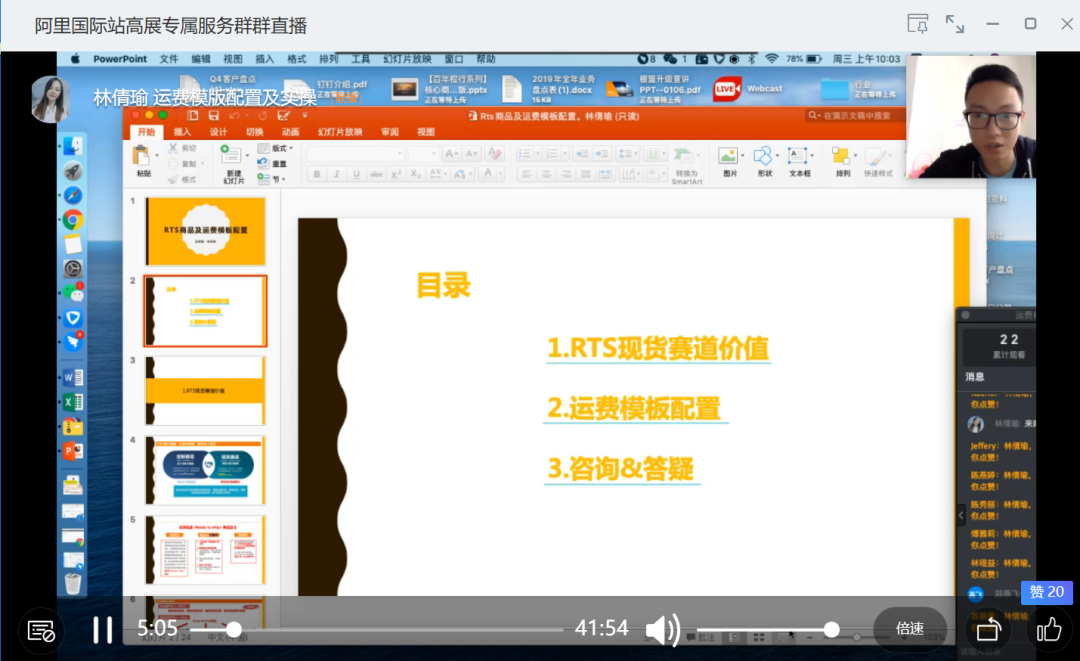Toggle Italic formatting
The image size is (1080, 661).
click(x=336, y=174)
